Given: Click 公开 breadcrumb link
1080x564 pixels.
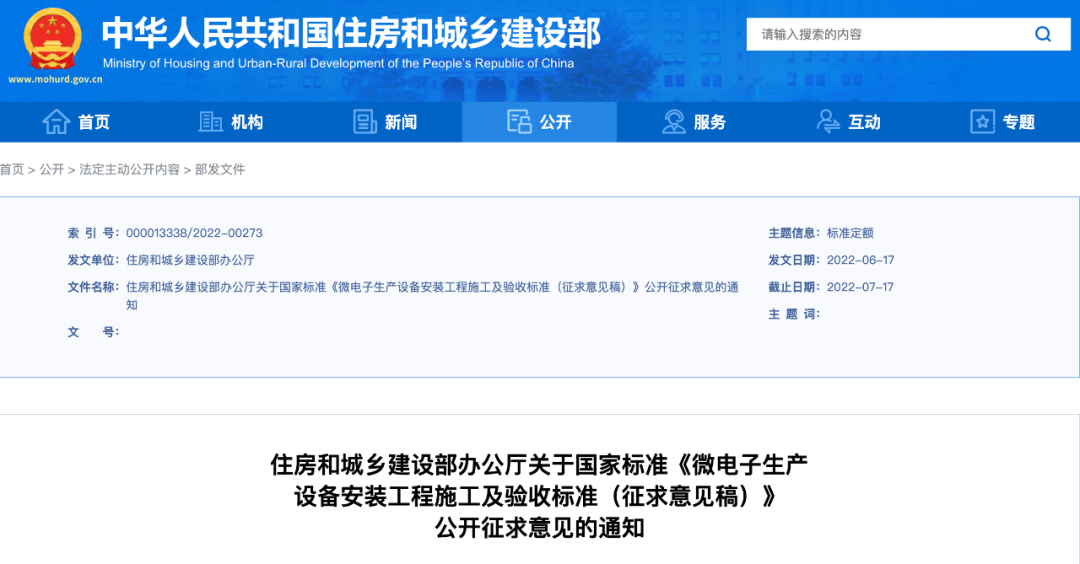Looking at the screenshot, I should (52, 170).
